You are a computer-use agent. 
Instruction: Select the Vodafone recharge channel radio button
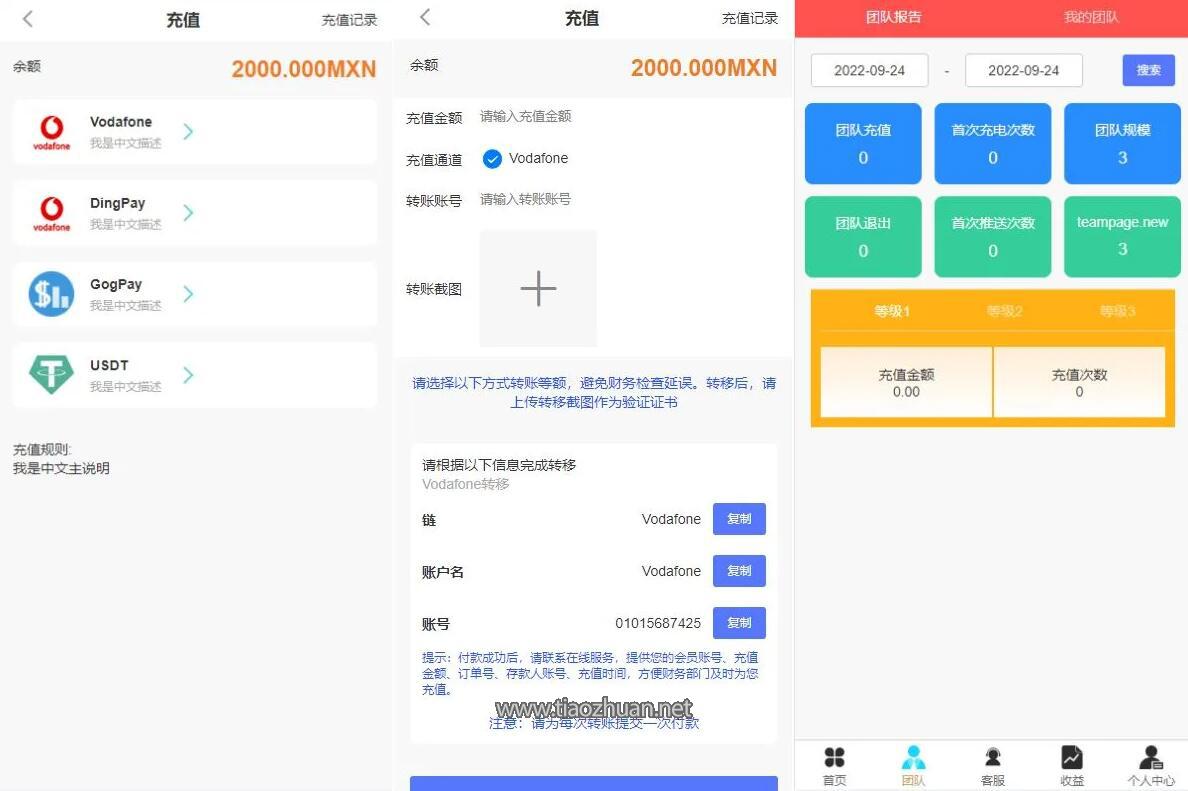point(492,159)
